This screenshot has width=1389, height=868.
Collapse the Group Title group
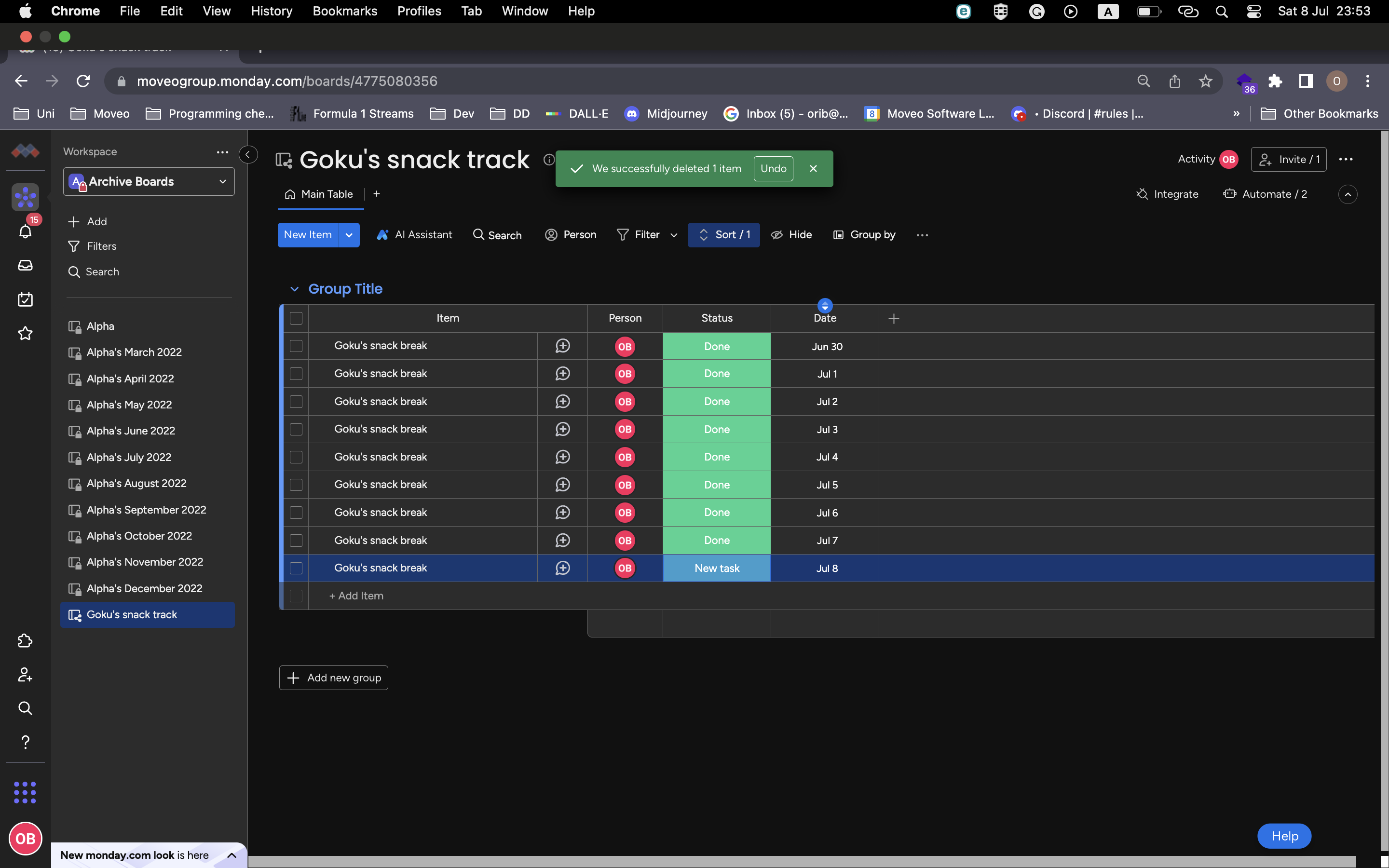click(x=295, y=289)
